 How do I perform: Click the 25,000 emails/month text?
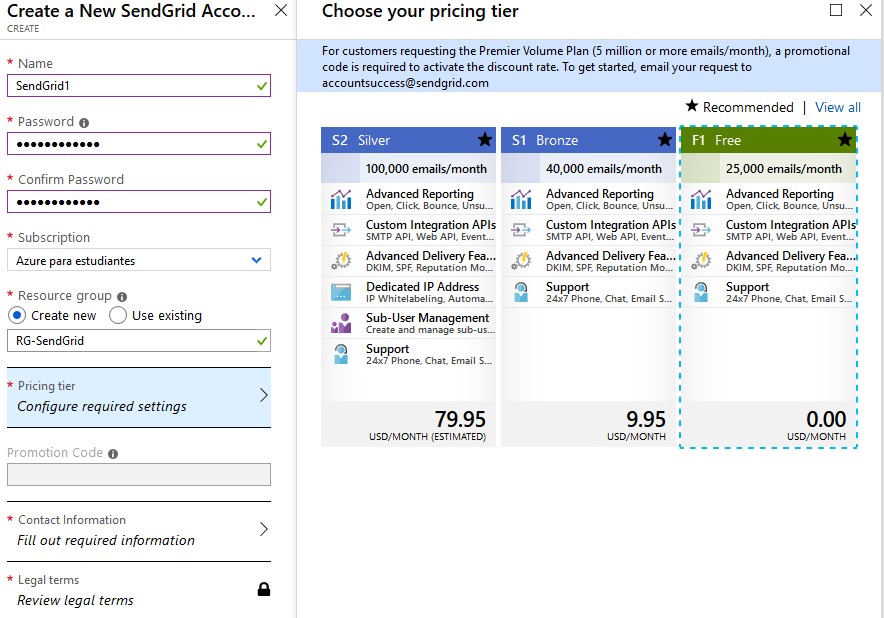click(784, 169)
